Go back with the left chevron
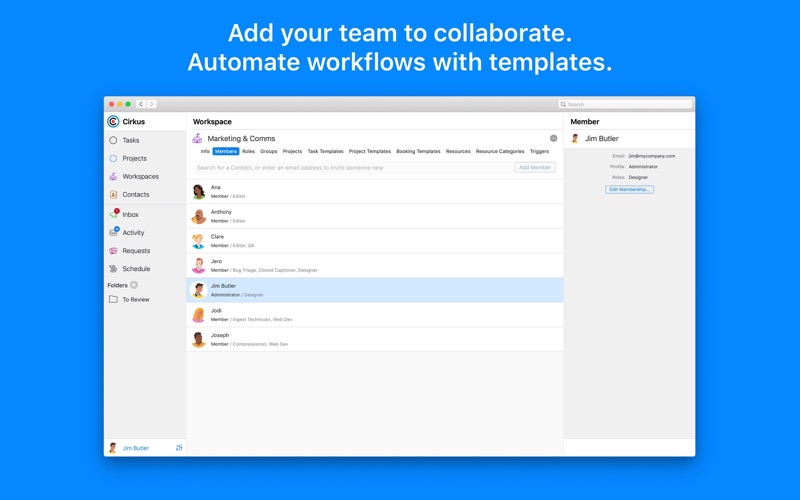The image size is (800, 500). click(141, 104)
